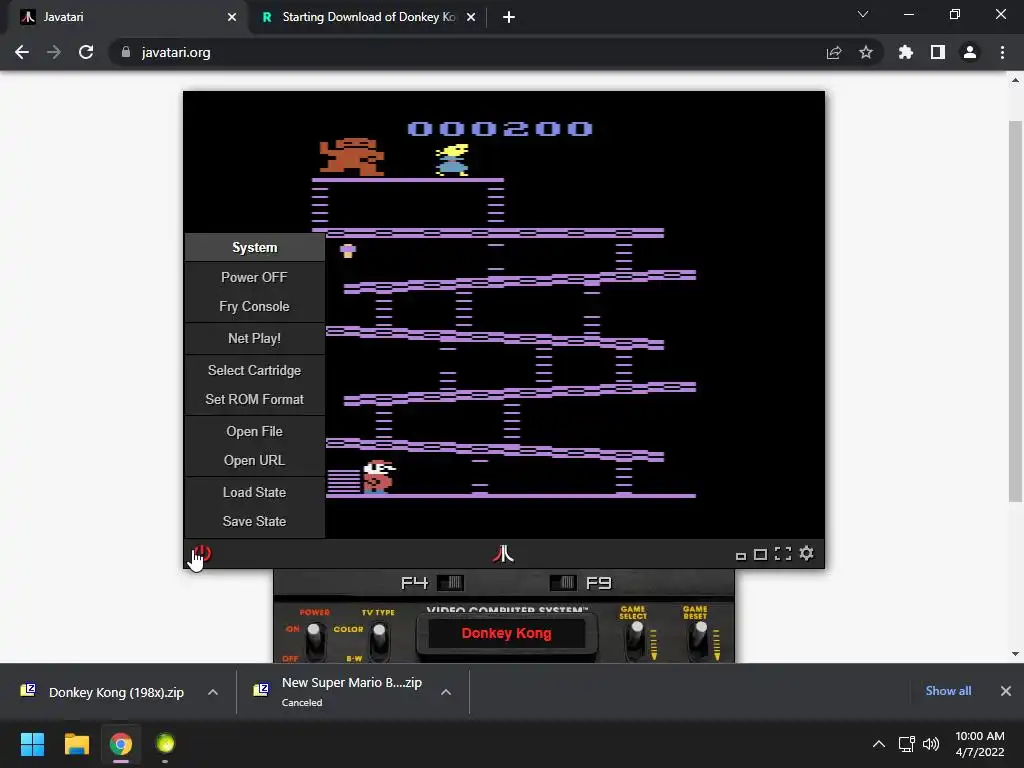Click the smallest screen size icon
The width and height of the screenshot is (1024, 768).
click(741, 556)
